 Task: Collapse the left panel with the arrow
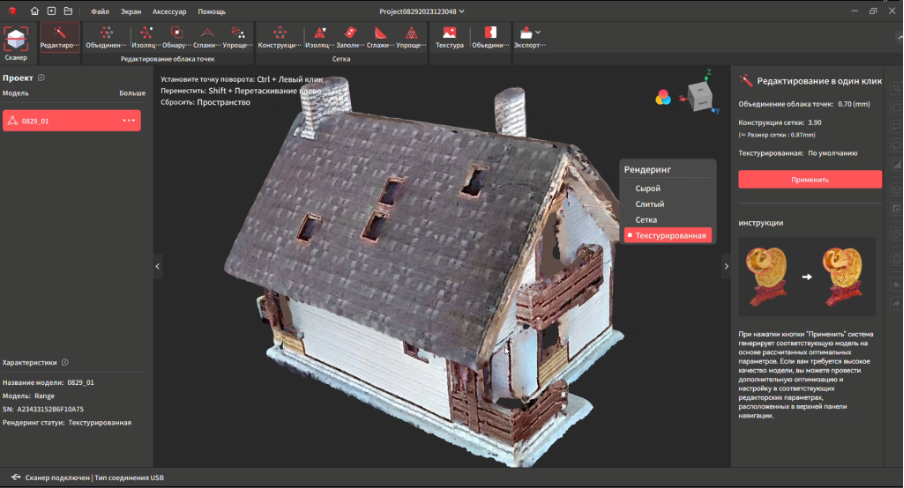(156, 266)
